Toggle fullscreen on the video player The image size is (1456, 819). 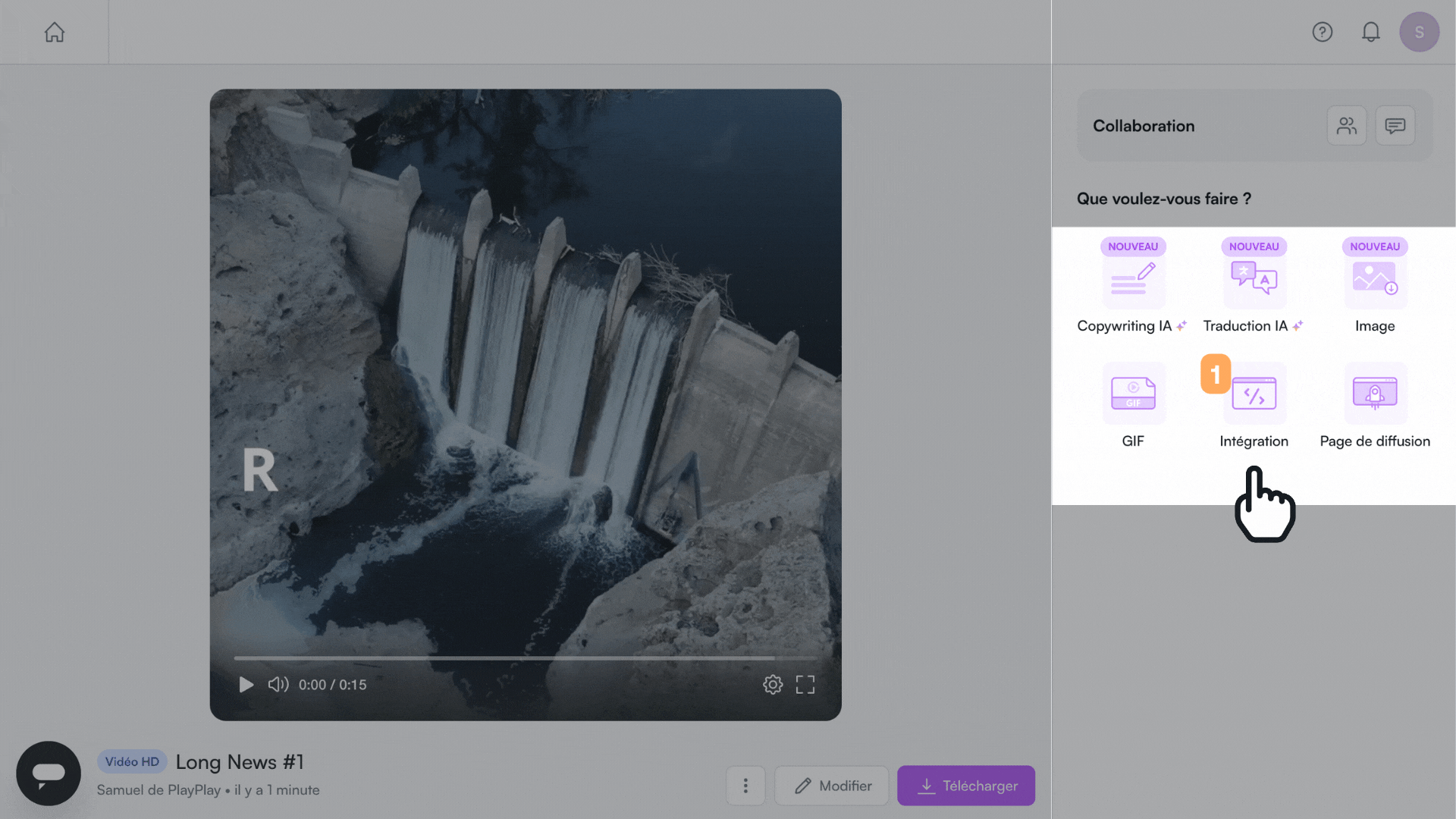[x=805, y=685]
